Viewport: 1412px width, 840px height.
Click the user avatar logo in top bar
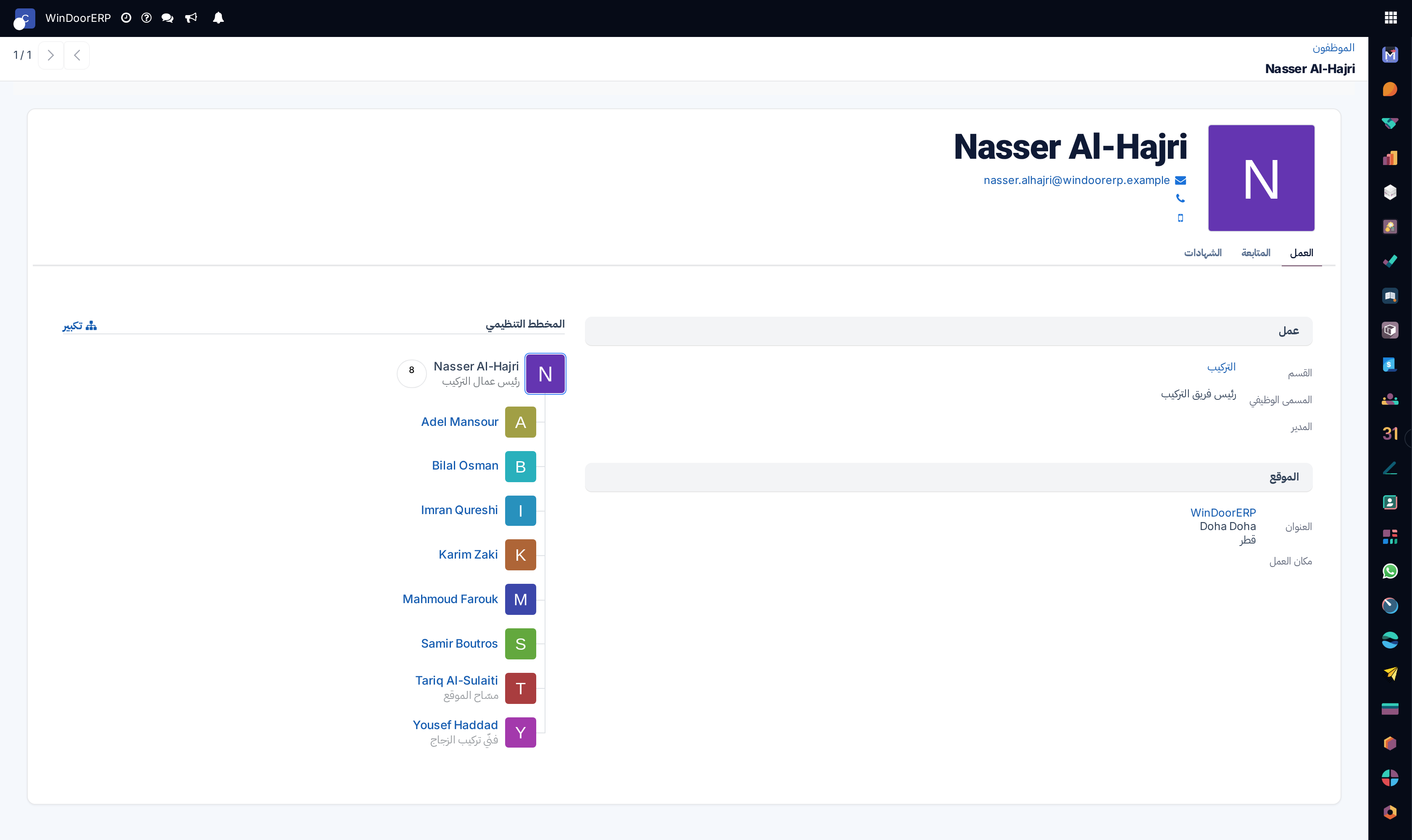click(24, 18)
